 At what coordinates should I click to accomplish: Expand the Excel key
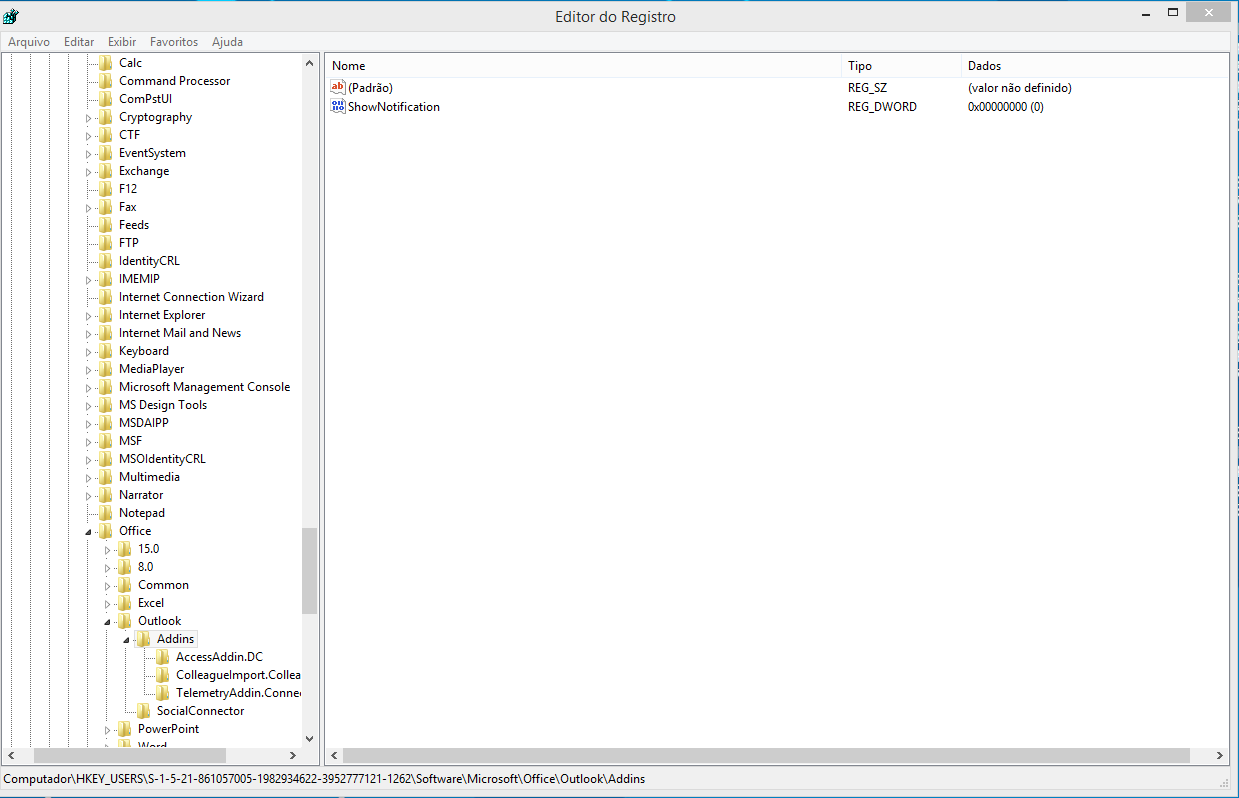[108, 603]
